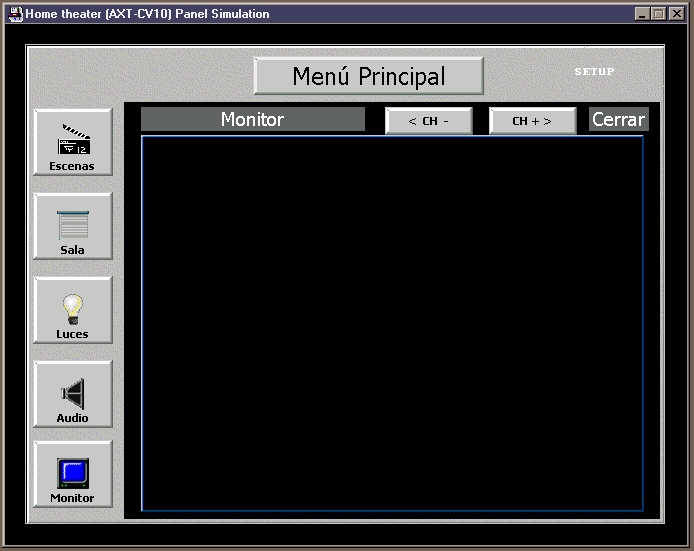The image size is (694, 551).
Task: Open the SETUP page
Action: click(x=594, y=72)
